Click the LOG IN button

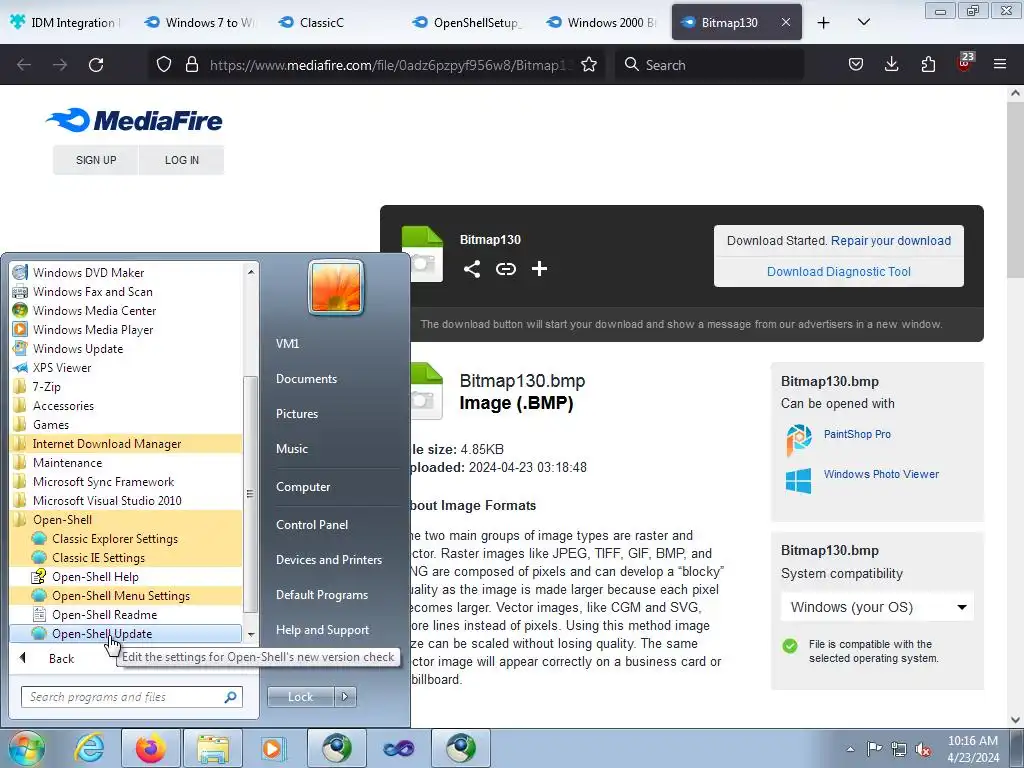pos(182,160)
